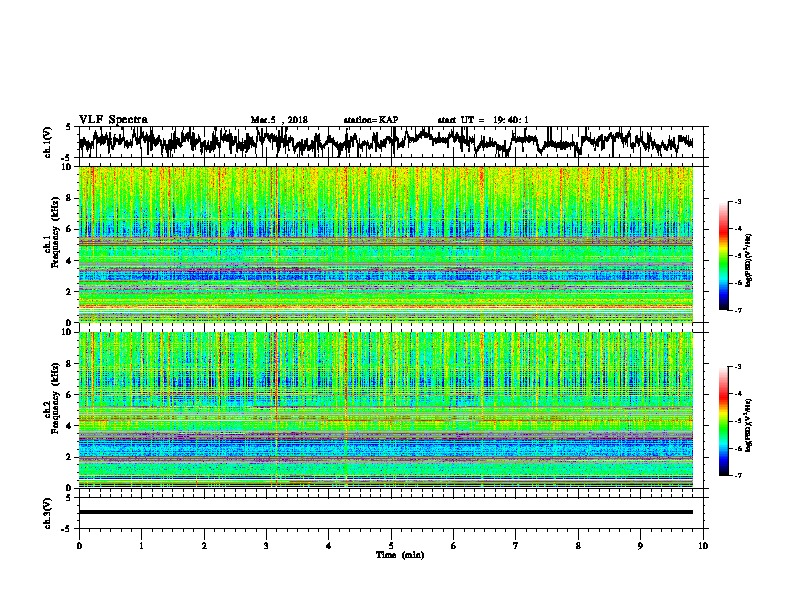Click the time axis end label "10"
792x612 pixels.
(x=703, y=546)
